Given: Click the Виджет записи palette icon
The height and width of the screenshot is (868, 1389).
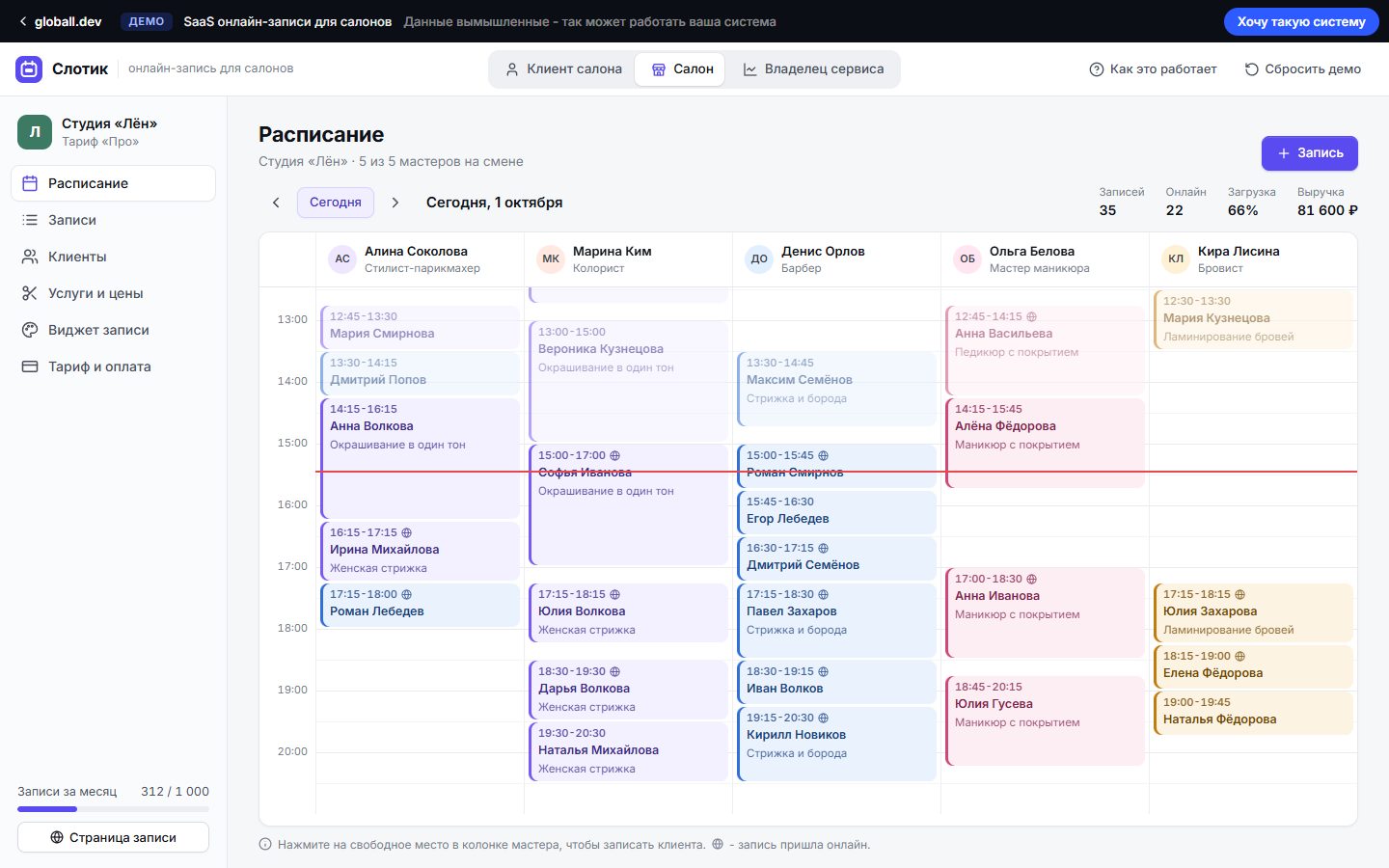Looking at the screenshot, I should click(x=30, y=330).
